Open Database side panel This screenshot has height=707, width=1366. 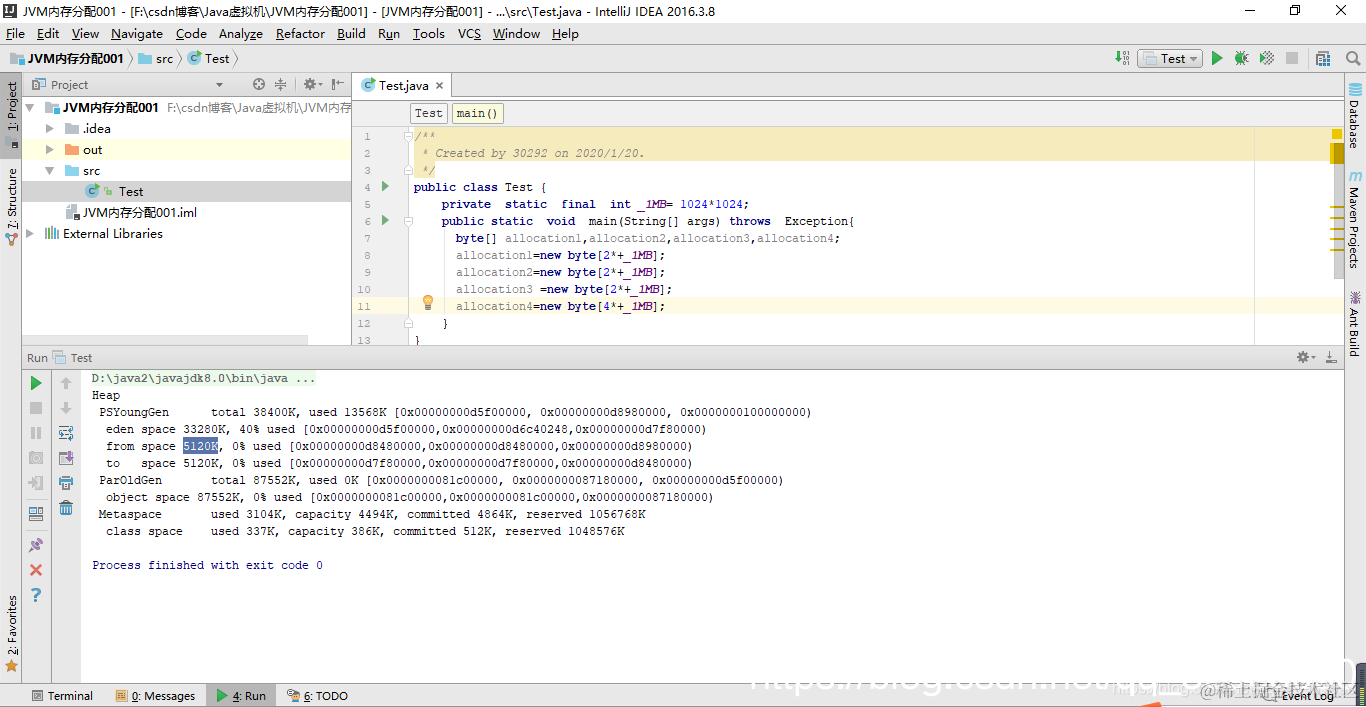tap(1355, 116)
